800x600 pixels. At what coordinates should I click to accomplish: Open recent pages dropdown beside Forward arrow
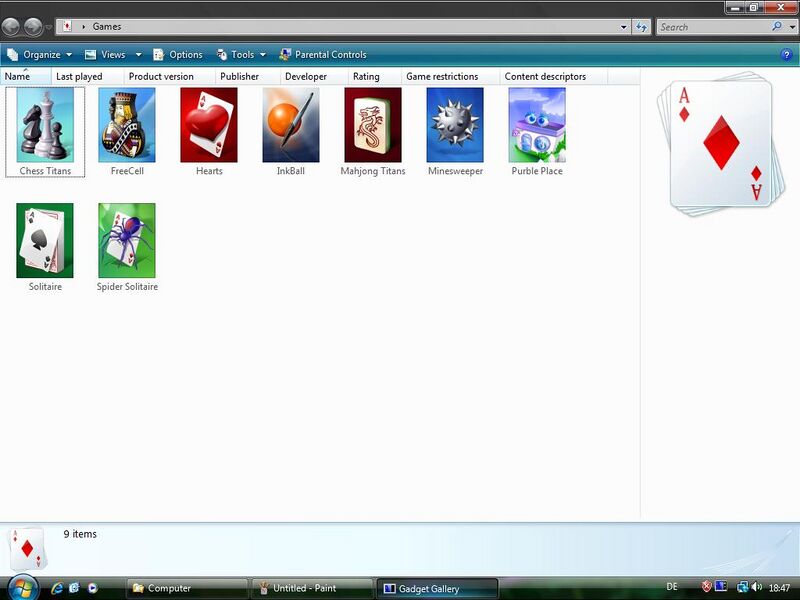[48, 27]
